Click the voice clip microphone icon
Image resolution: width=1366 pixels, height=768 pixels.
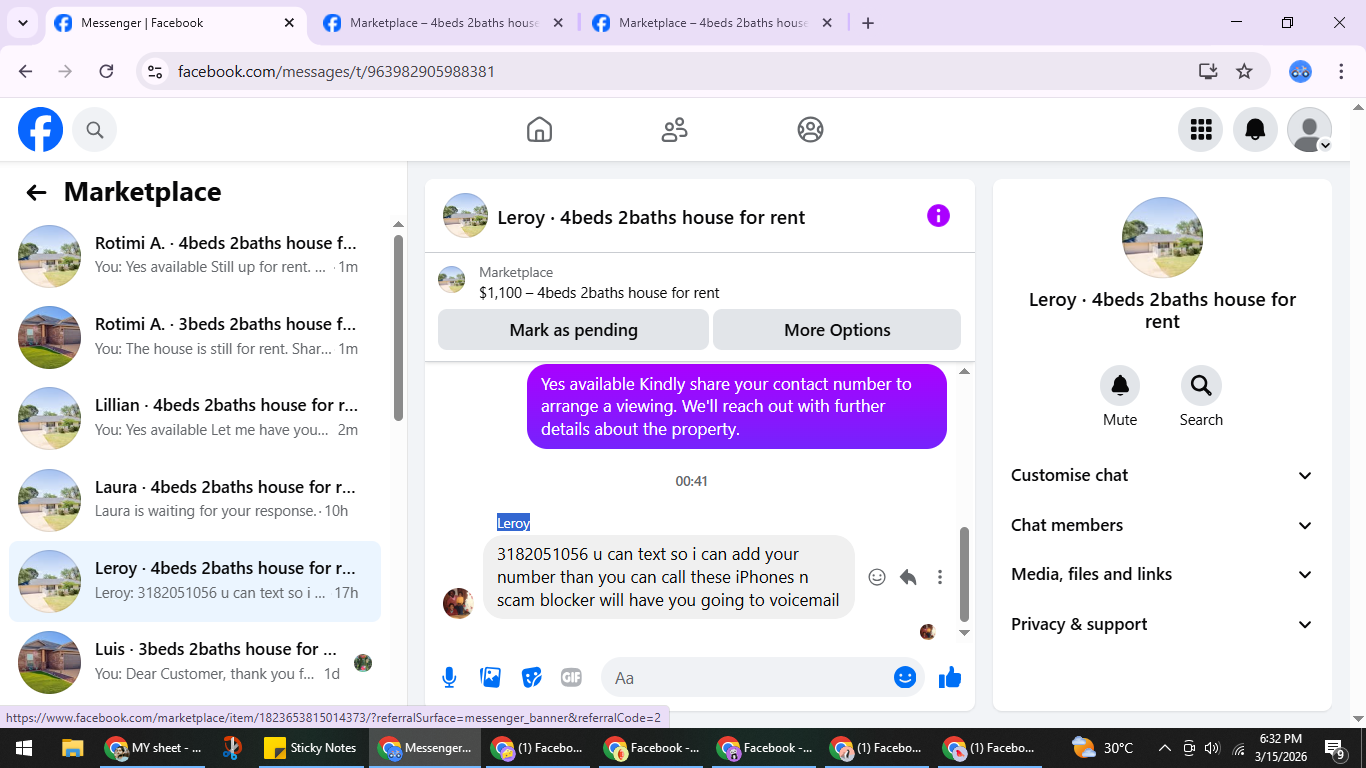coord(449,678)
